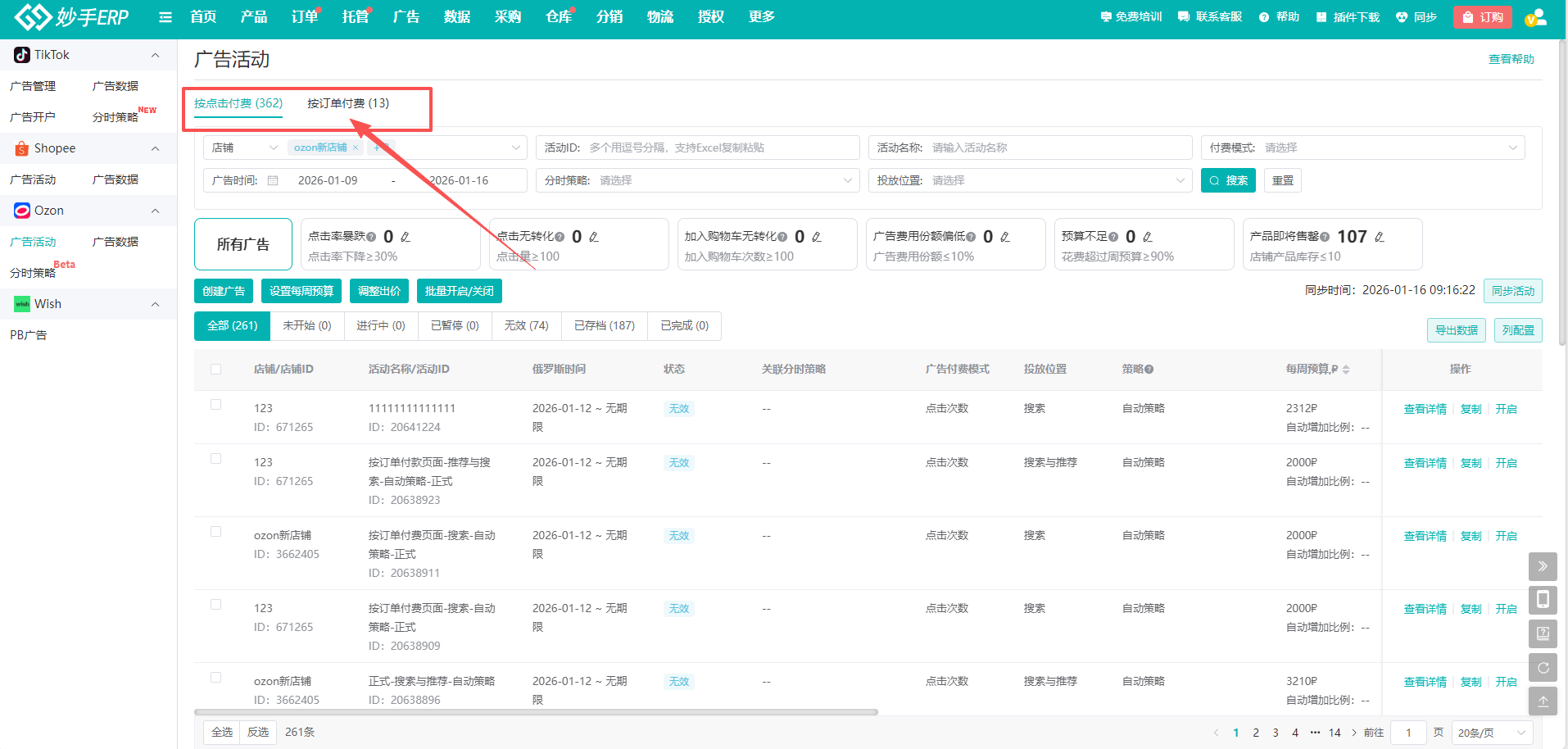
Task: Collapse the TikTok sidebar section
Action: 155,54
